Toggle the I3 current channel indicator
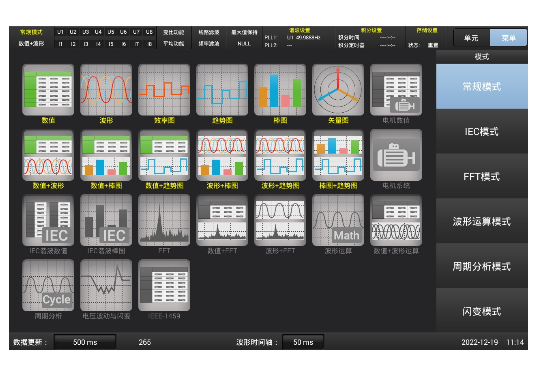This screenshot has width=540, height=380. pyautogui.click(x=86, y=44)
